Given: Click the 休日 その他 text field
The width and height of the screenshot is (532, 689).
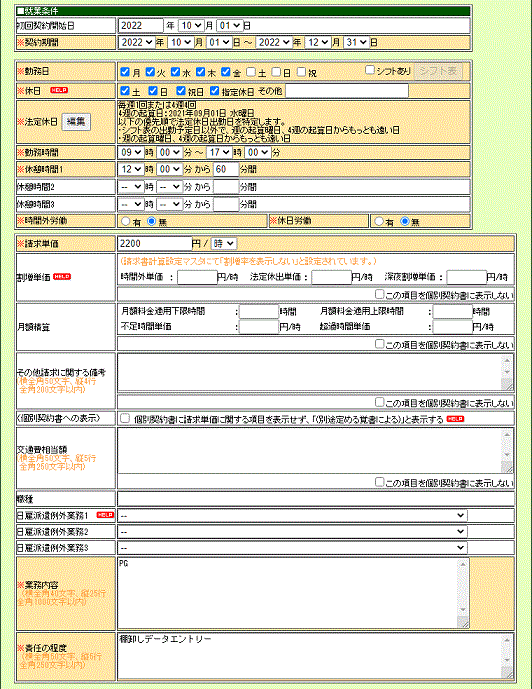Looking at the screenshot, I should tap(347, 91).
